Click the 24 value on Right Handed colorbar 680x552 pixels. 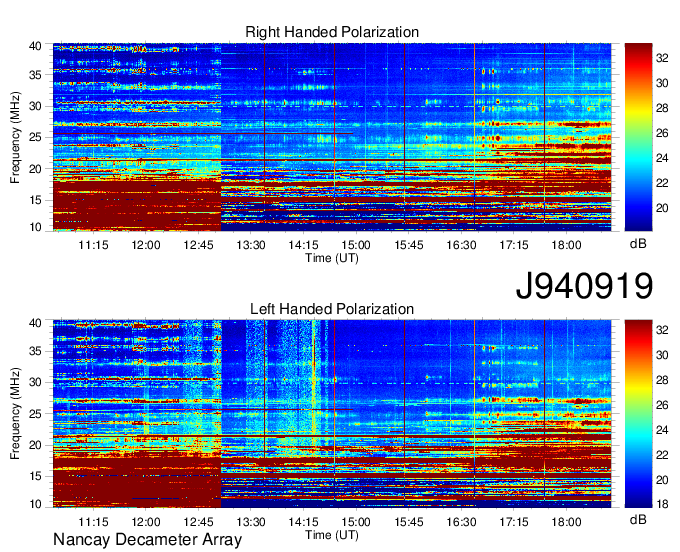662,158
